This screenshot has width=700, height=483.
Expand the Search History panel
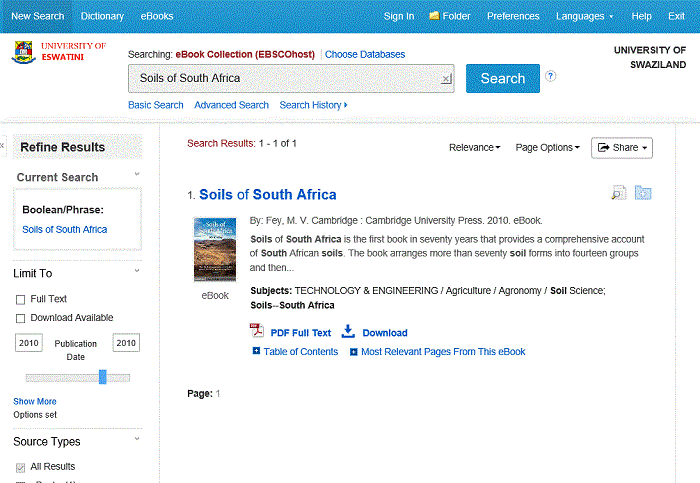point(313,105)
